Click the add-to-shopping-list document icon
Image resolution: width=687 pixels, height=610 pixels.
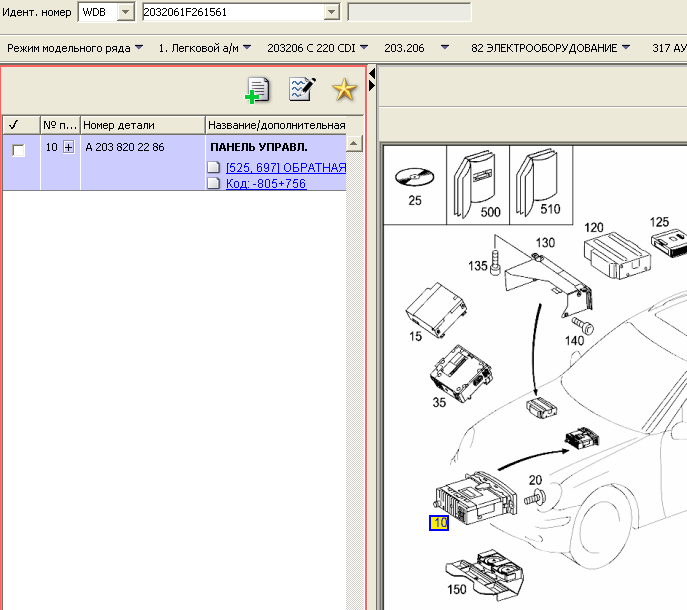coord(257,90)
